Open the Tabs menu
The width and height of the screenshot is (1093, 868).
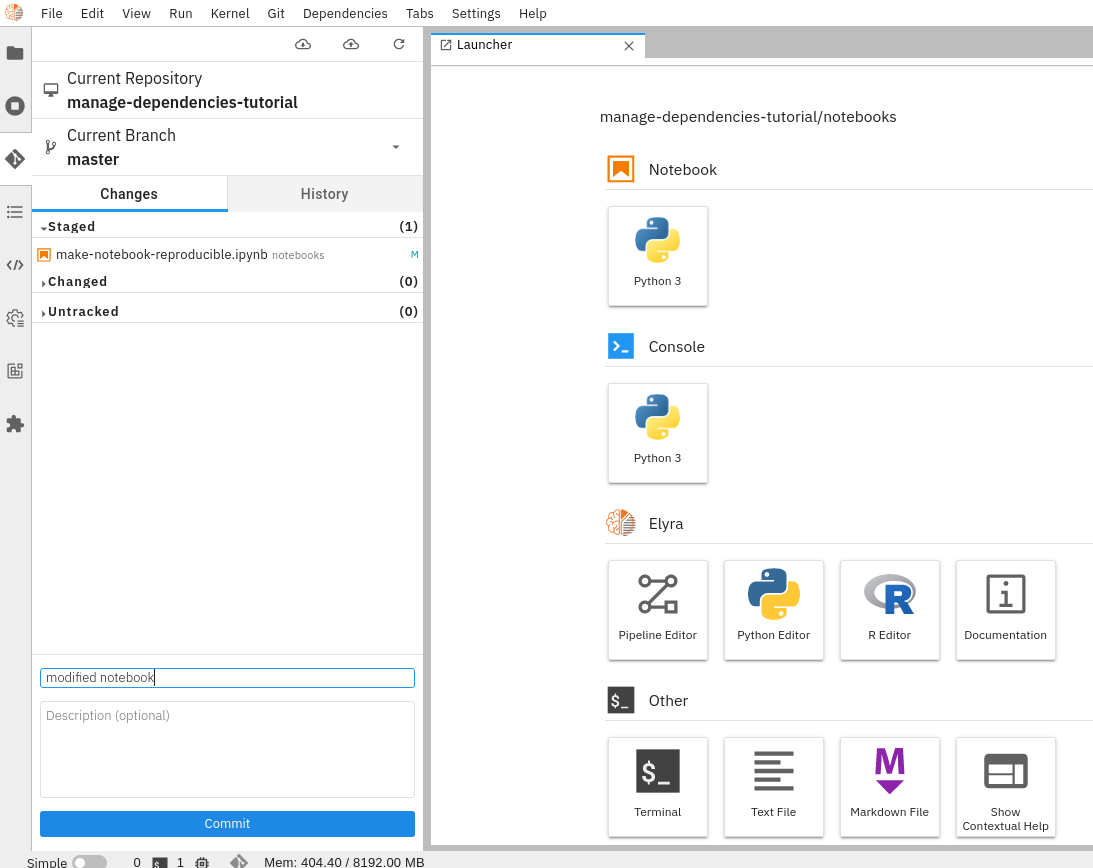420,13
